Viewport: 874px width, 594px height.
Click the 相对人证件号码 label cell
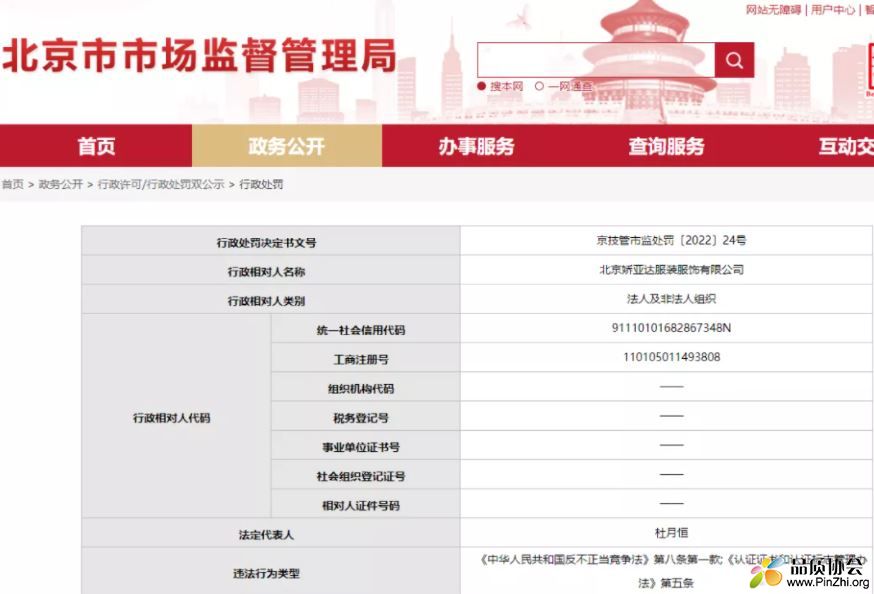[366, 503]
